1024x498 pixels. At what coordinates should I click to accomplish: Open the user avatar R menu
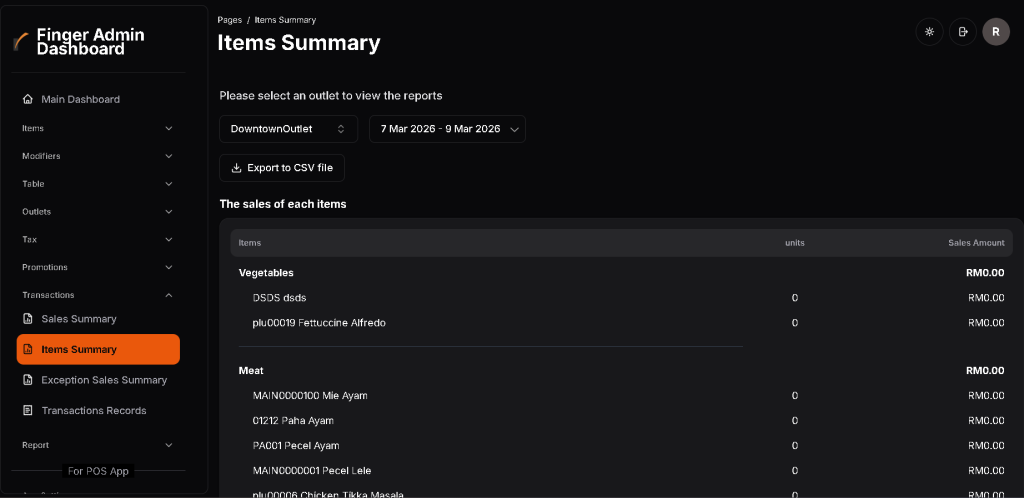coord(995,32)
